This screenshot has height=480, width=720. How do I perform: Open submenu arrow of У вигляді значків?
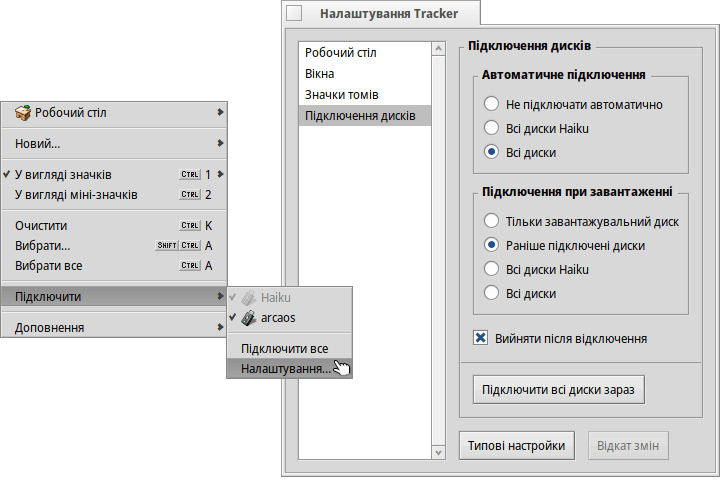point(220,174)
